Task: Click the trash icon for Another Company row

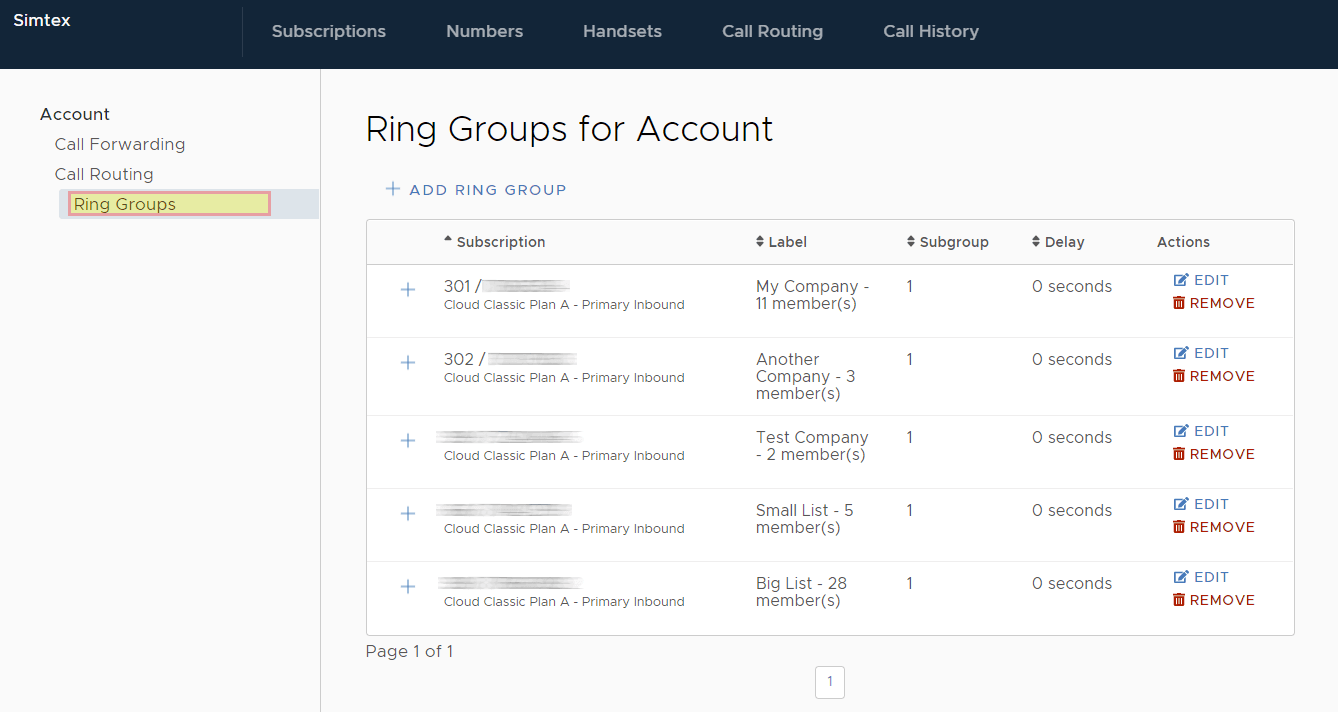Action: click(x=1179, y=376)
